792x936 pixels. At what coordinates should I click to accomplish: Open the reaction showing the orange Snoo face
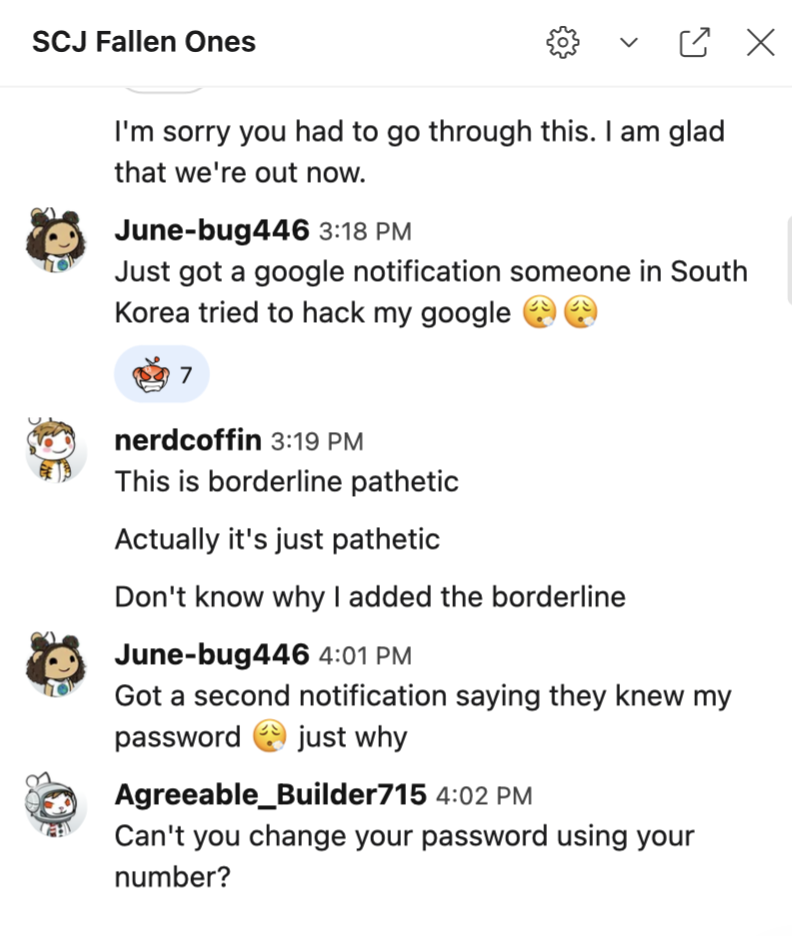click(161, 372)
